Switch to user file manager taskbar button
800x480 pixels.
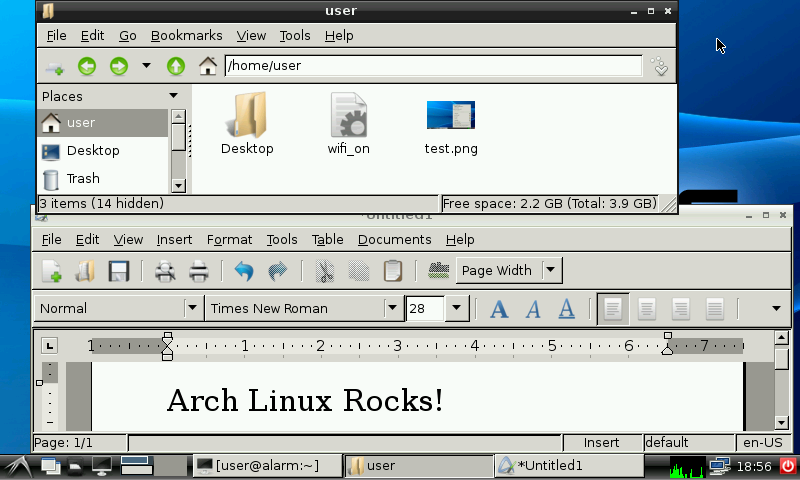coord(418,466)
